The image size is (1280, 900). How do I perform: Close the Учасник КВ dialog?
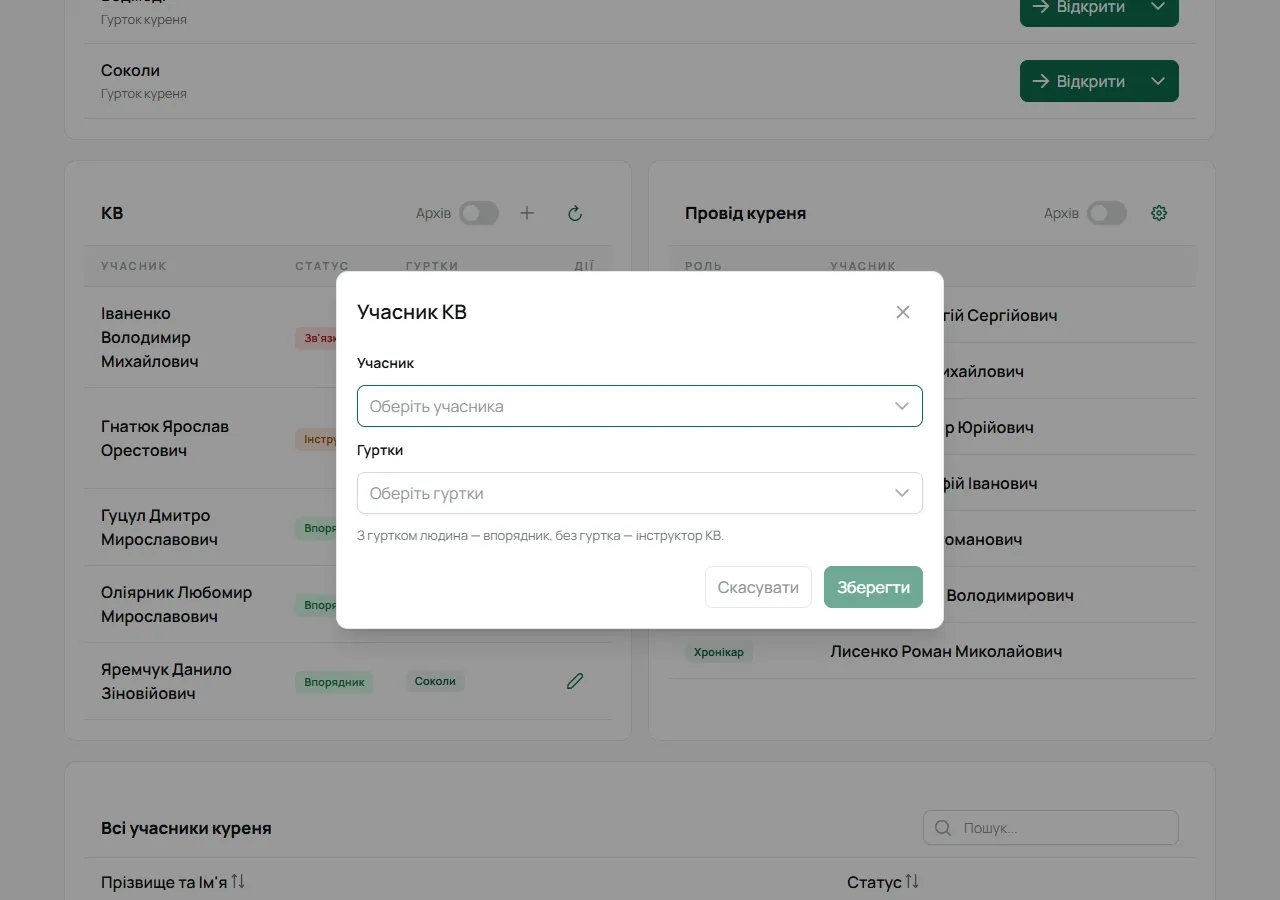[x=903, y=312]
